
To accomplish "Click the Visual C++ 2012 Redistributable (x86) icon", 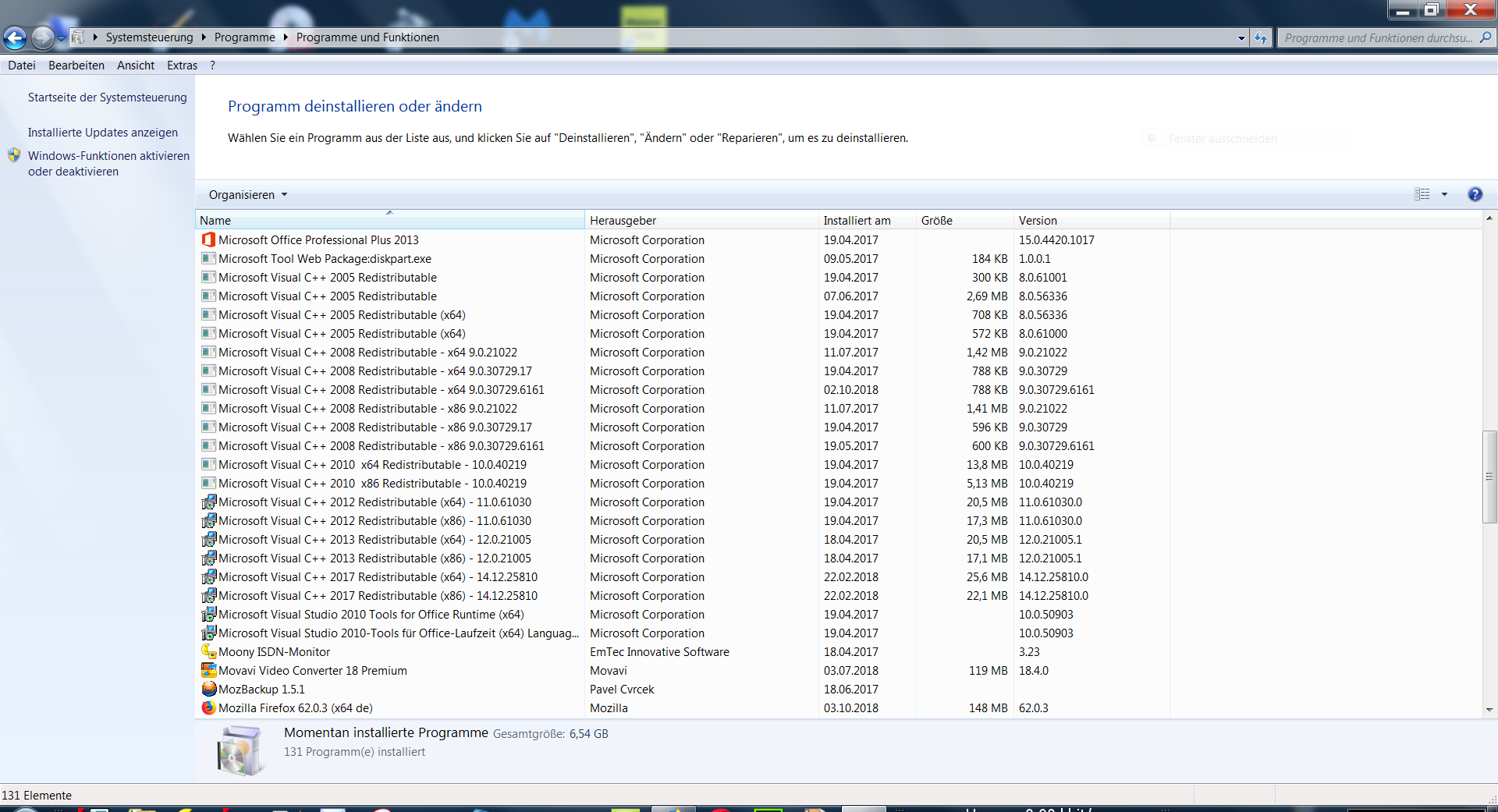I will (x=208, y=520).
